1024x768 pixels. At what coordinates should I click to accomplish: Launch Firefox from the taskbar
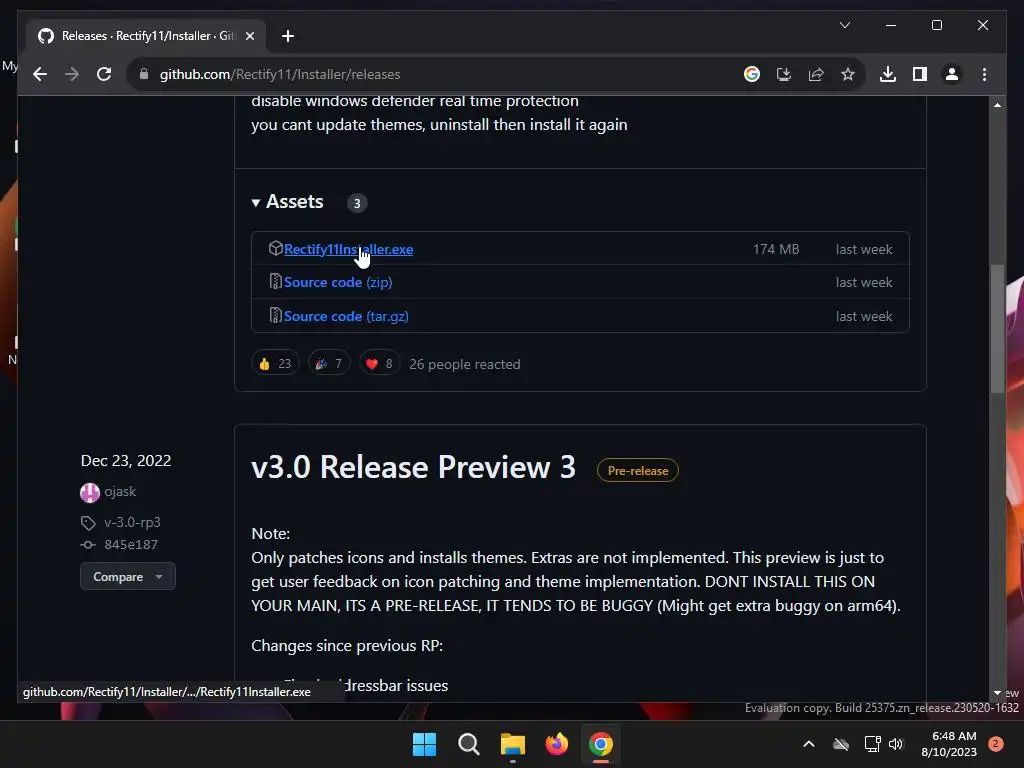[556, 744]
